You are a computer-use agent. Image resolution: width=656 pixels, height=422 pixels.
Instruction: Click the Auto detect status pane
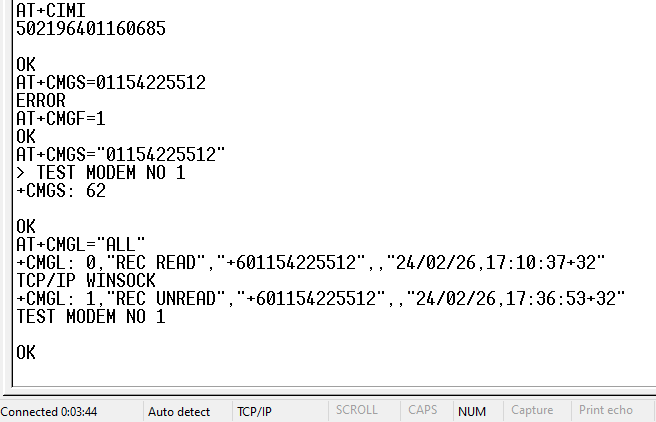(179, 411)
